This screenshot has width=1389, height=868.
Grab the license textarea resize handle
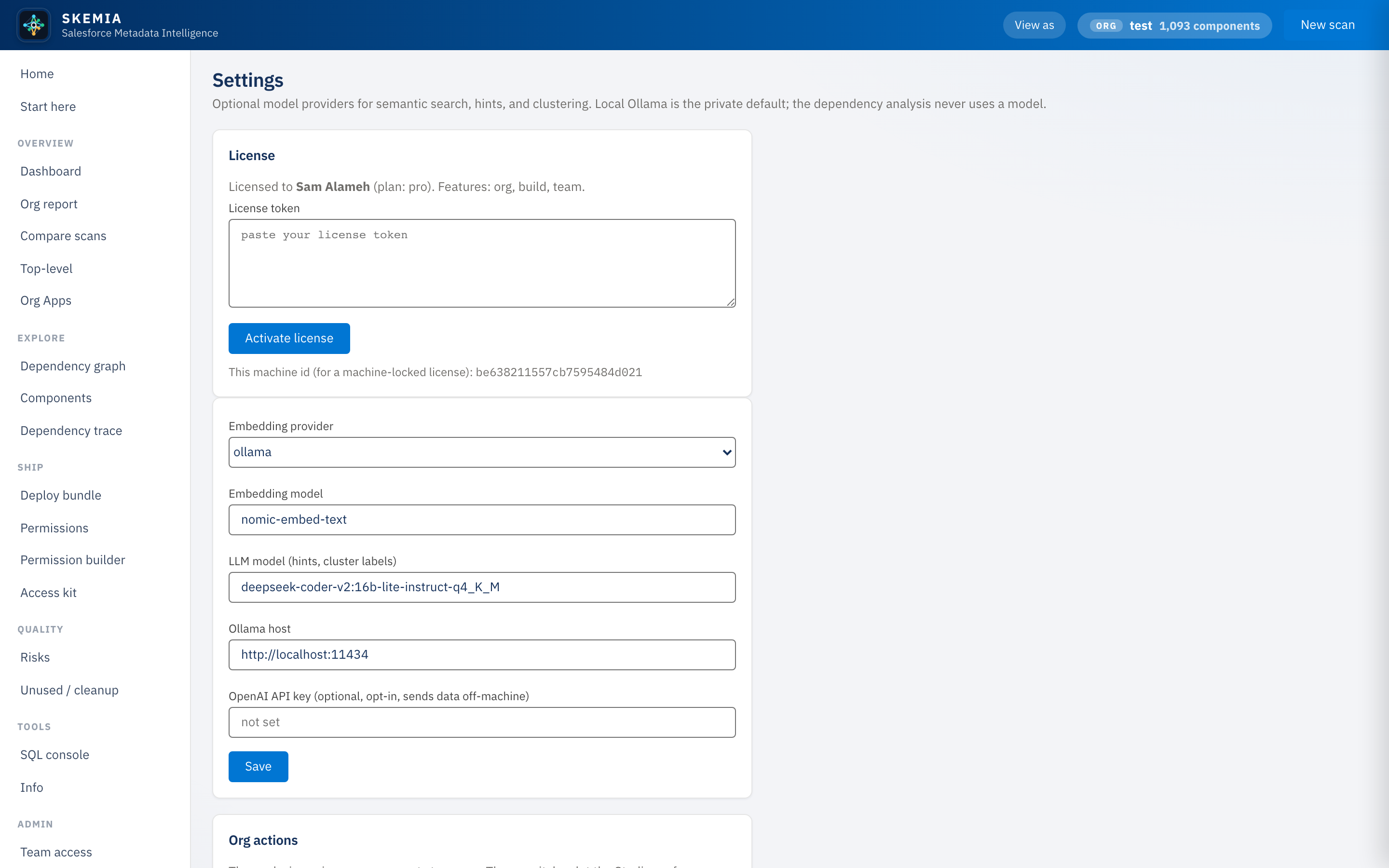point(730,302)
